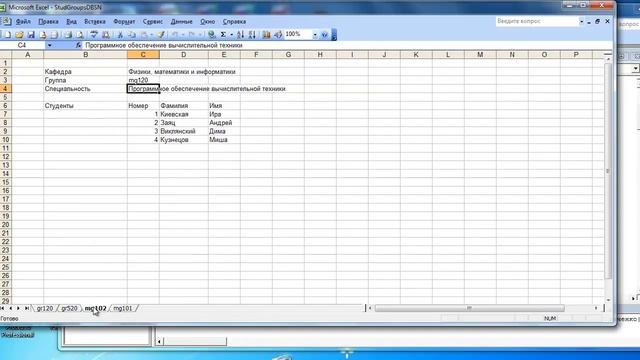The image size is (640, 360).
Task: Open the Ask a Question dropdown arrow
Action: click(x=581, y=22)
